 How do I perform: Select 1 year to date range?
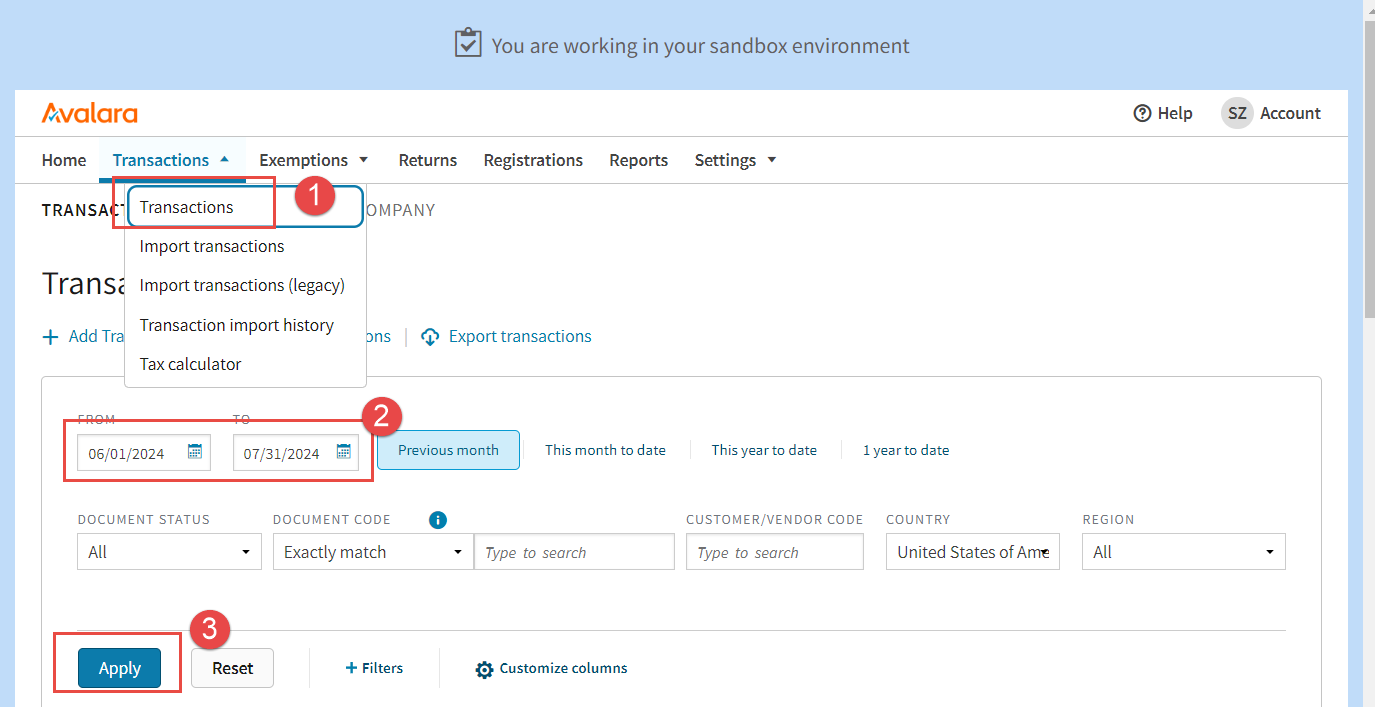click(906, 450)
